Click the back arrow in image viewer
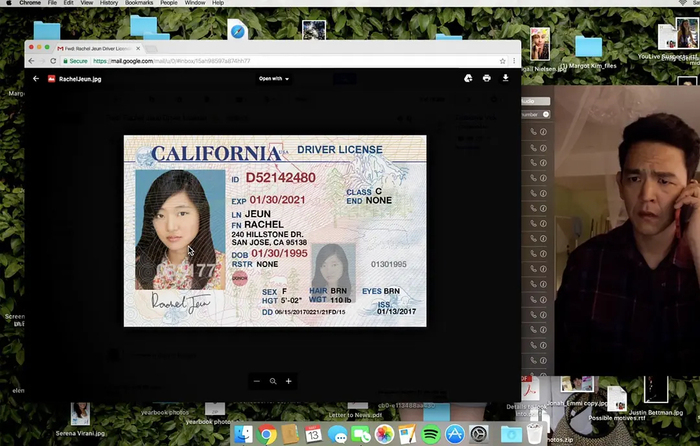The width and height of the screenshot is (700, 446). pos(36,78)
